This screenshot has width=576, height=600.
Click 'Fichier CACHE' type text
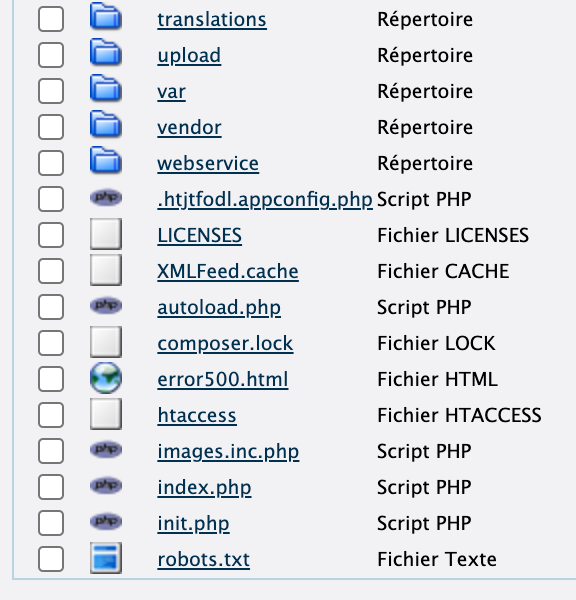[x=443, y=271]
